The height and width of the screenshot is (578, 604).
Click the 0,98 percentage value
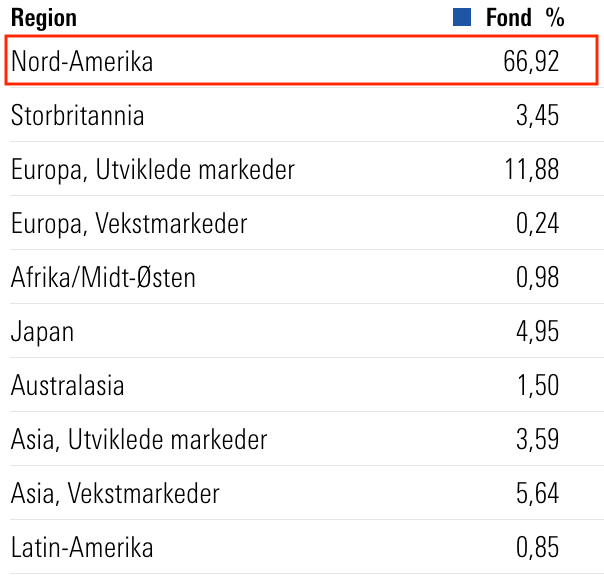[x=537, y=277]
